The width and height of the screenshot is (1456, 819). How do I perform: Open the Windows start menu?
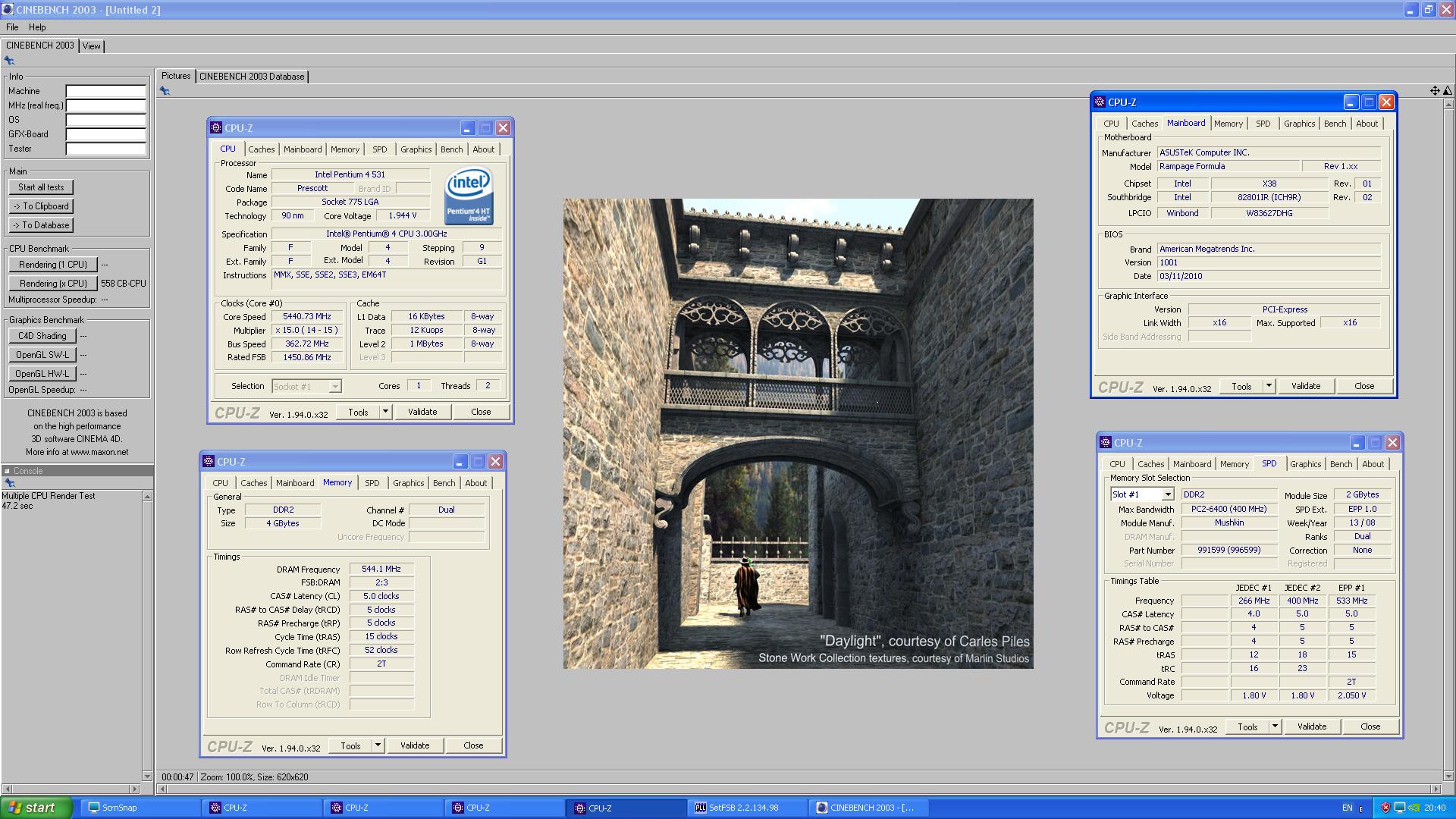[x=36, y=808]
